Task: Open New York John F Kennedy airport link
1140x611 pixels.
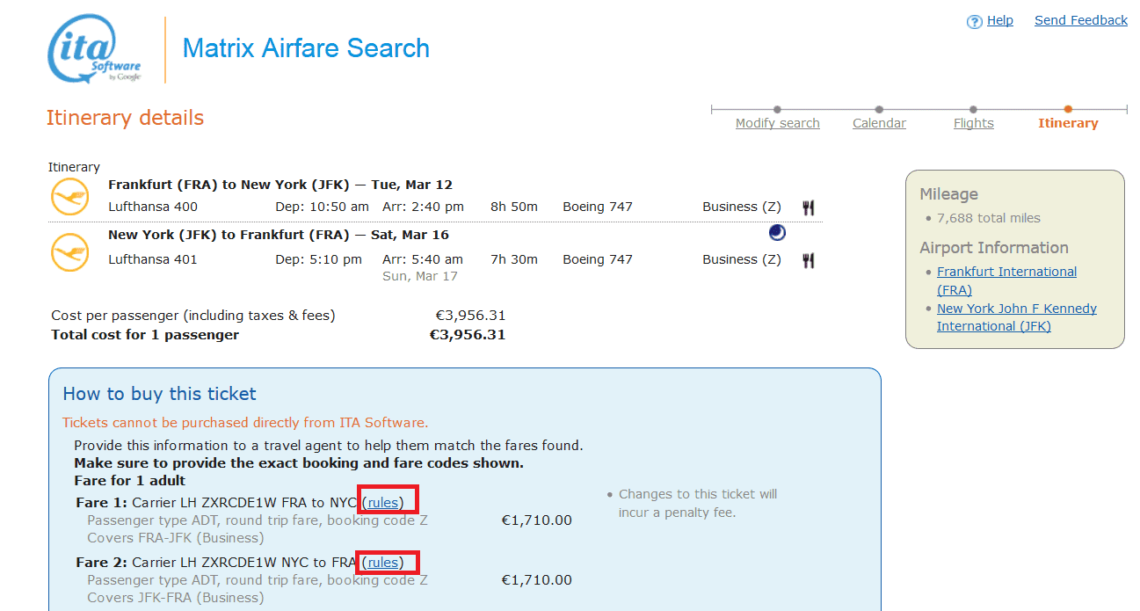Action: coord(1016,317)
